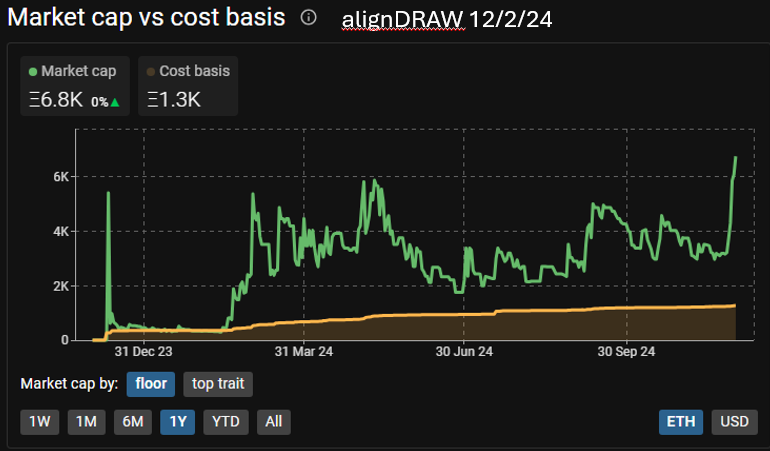Screen dimensions: 770x451
Task: Click the 31 Mar 24 axis label
Action: [x=303, y=352]
